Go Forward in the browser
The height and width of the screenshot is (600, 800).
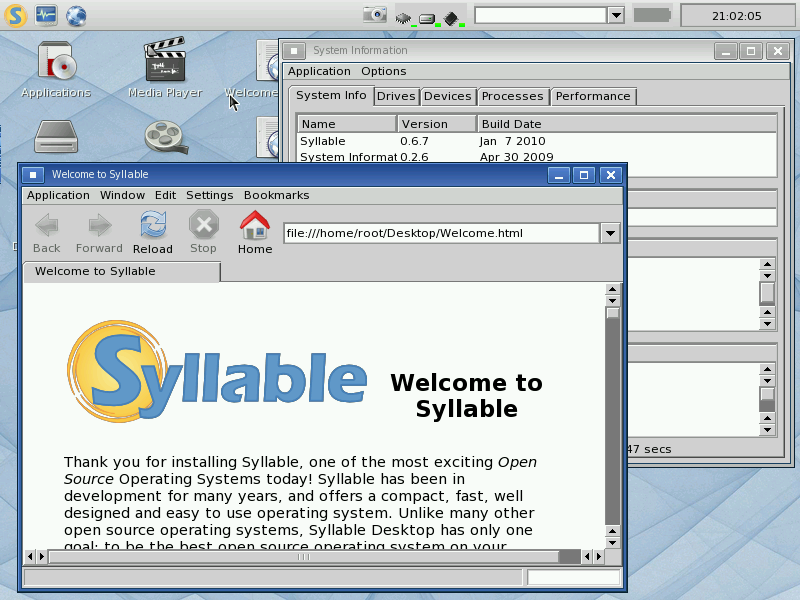pyautogui.click(x=99, y=233)
